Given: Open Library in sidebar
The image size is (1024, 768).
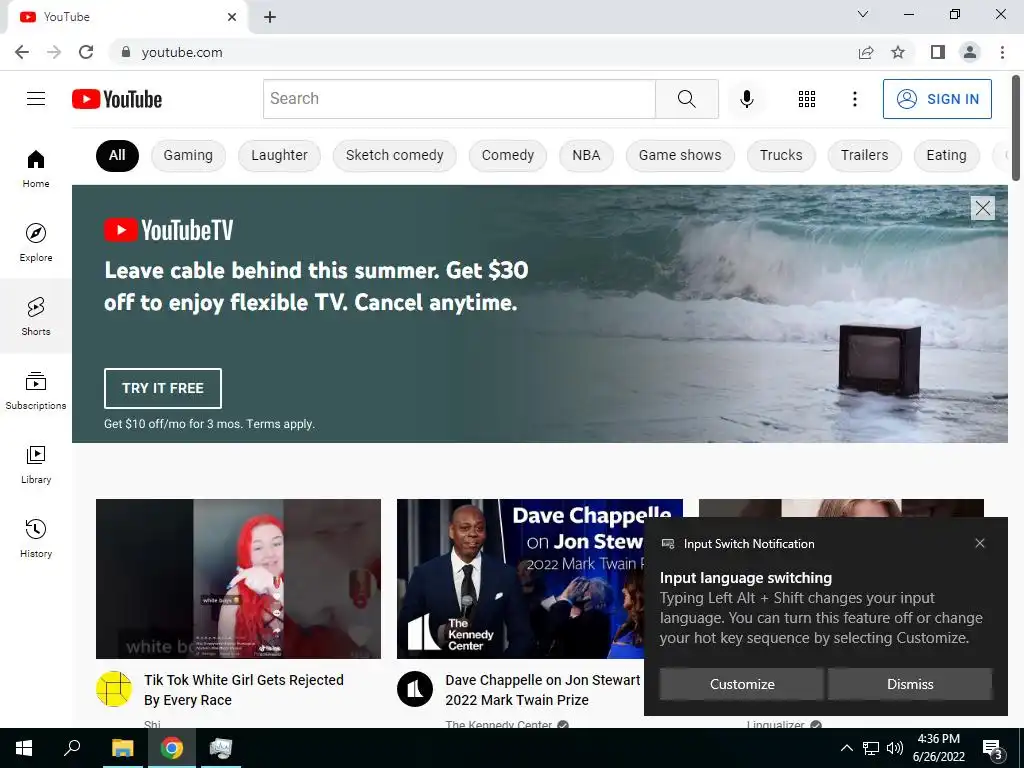Looking at the screenshot, I should click(36, 464).
